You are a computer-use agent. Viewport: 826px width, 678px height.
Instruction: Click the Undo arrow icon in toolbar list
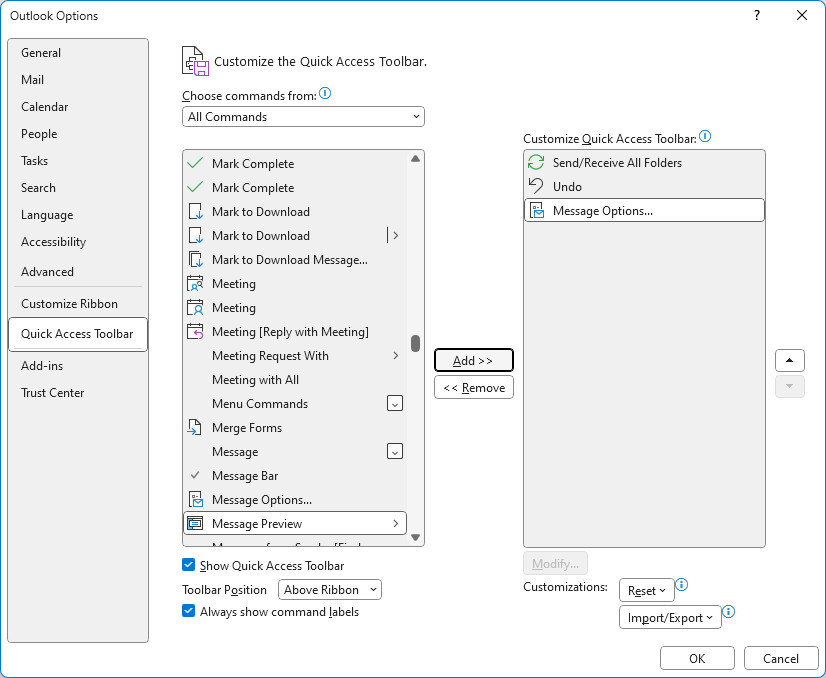[536, 186]
